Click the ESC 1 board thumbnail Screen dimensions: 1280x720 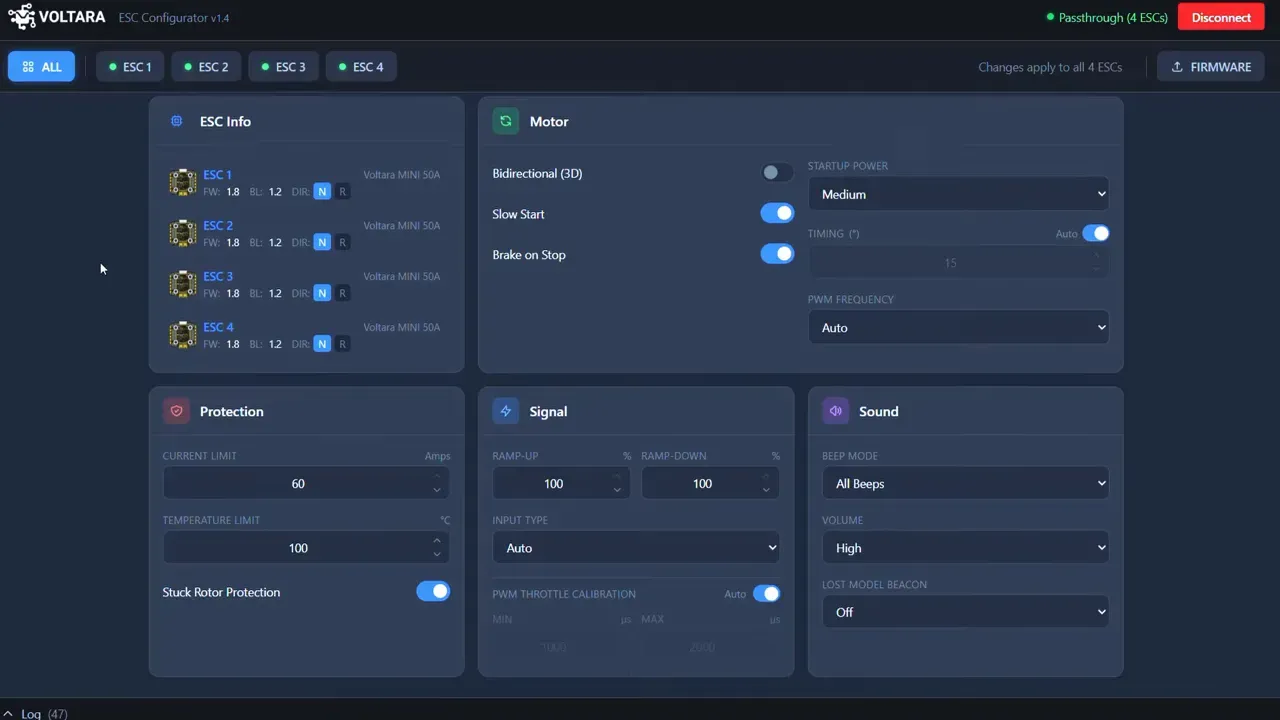point(183,182)
